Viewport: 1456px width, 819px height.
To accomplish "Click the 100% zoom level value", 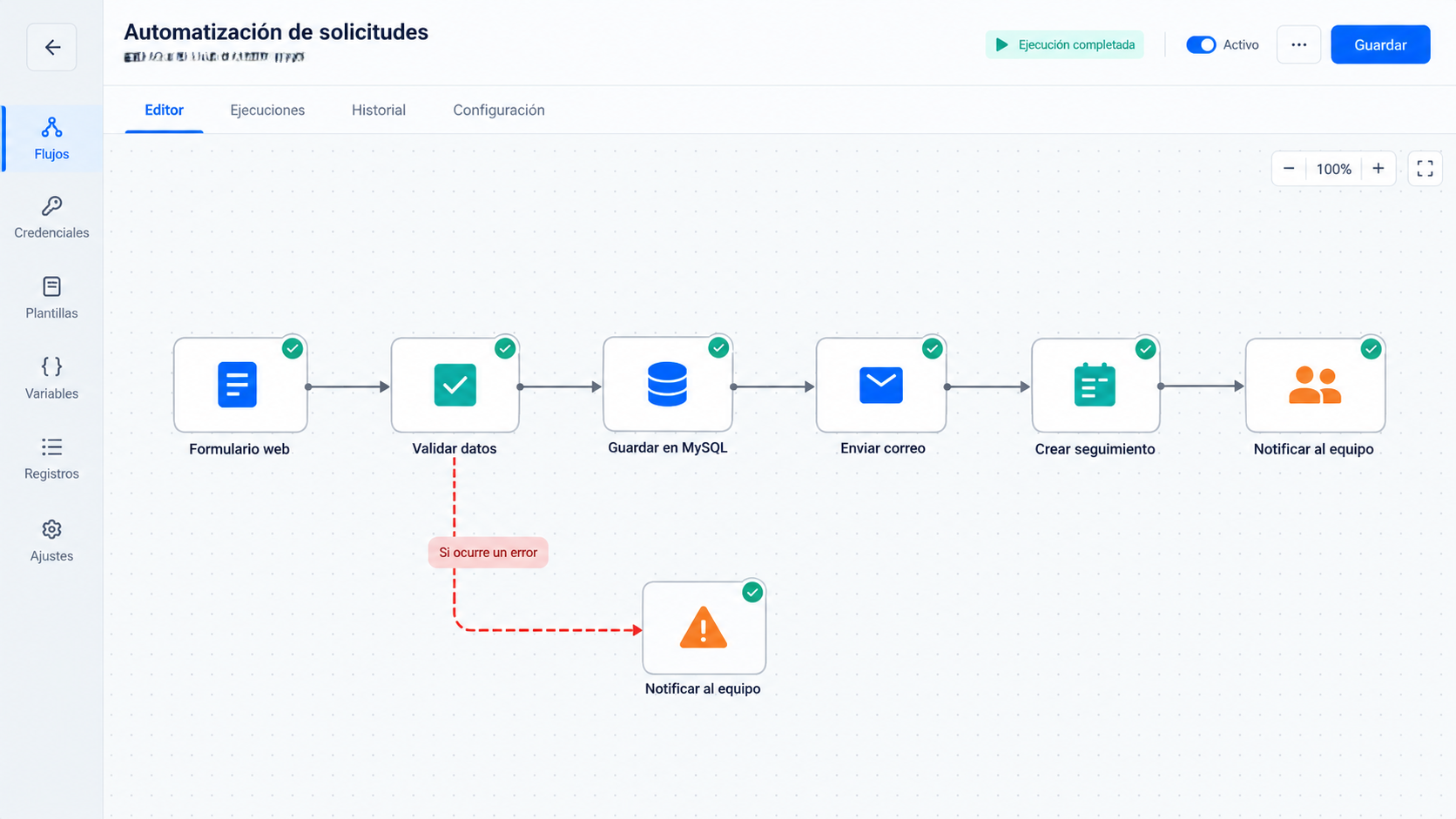I will tap(1334, 169).
